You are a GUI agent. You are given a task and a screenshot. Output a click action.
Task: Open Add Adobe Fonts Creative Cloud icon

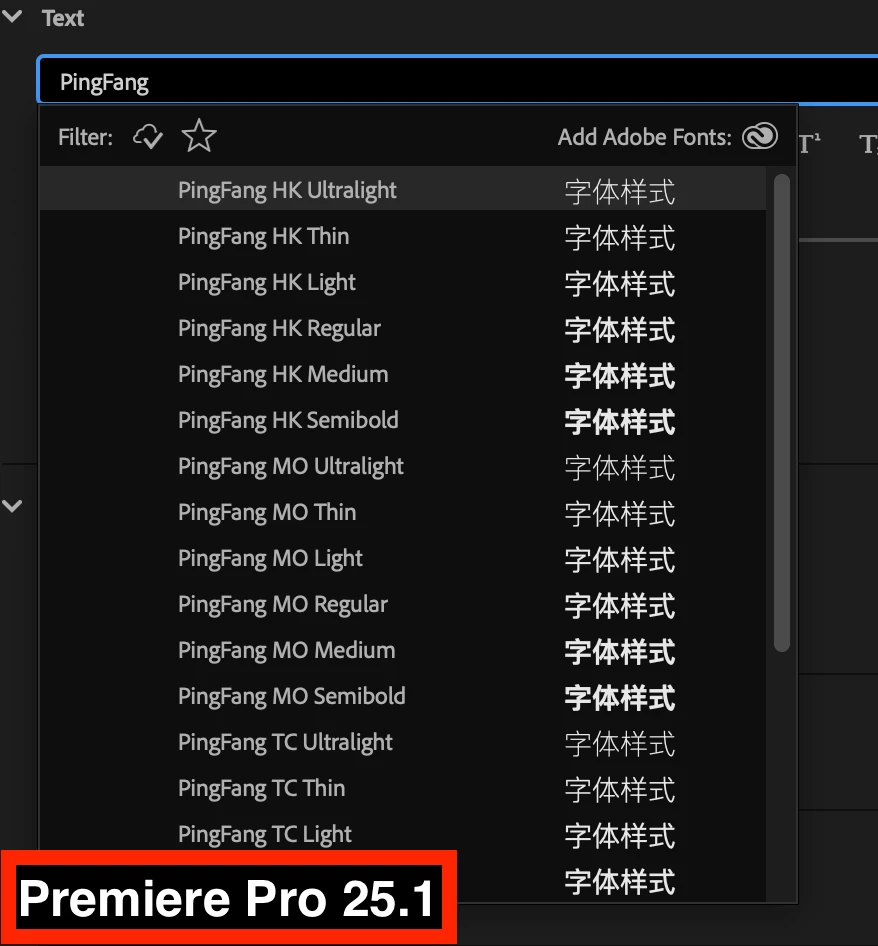coord(760,136)
